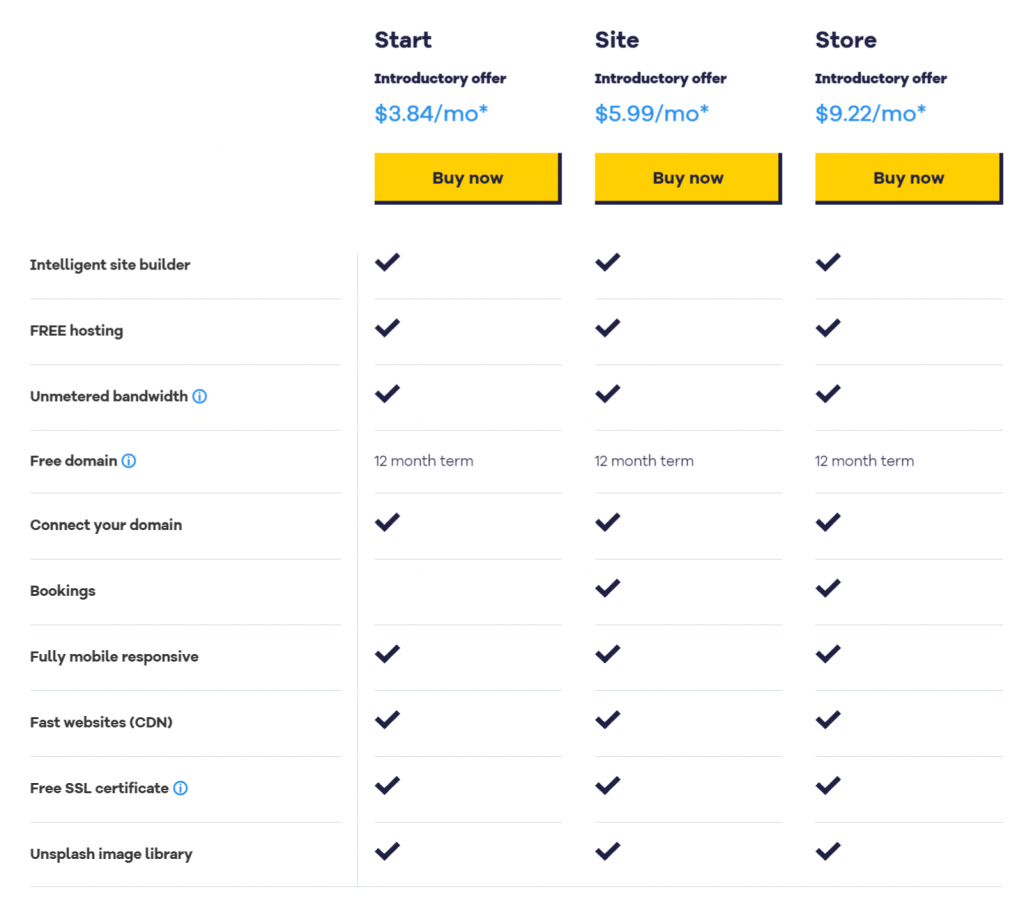Buy the Site plan now
This screenshot has width=1024, height=912.
pos(688,178)
